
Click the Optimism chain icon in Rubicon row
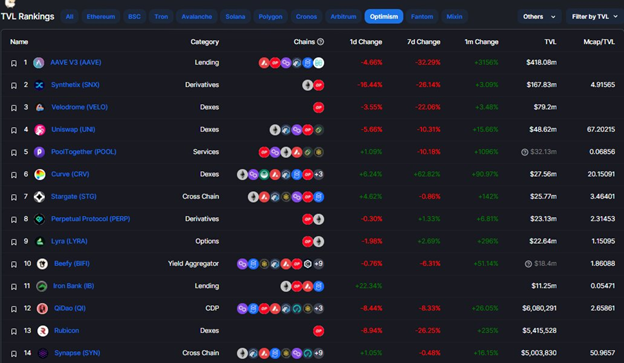pos(318,331)
